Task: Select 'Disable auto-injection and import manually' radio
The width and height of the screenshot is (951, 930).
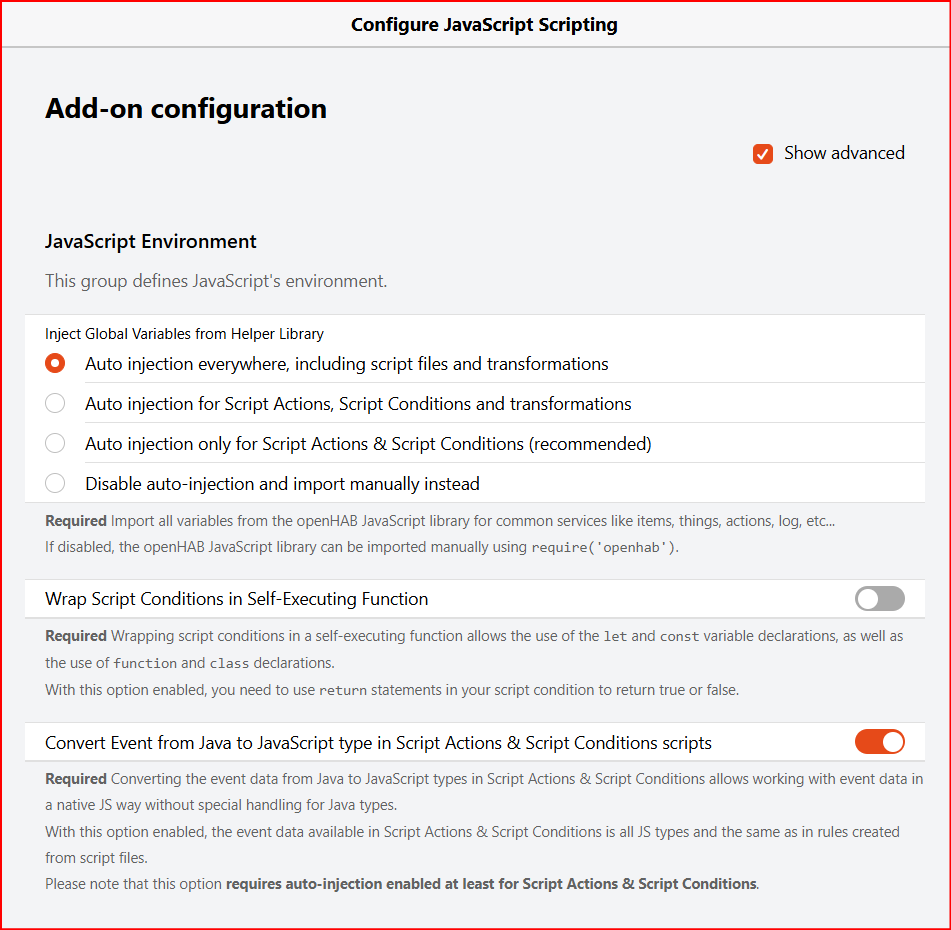Action: pos(55,484)
